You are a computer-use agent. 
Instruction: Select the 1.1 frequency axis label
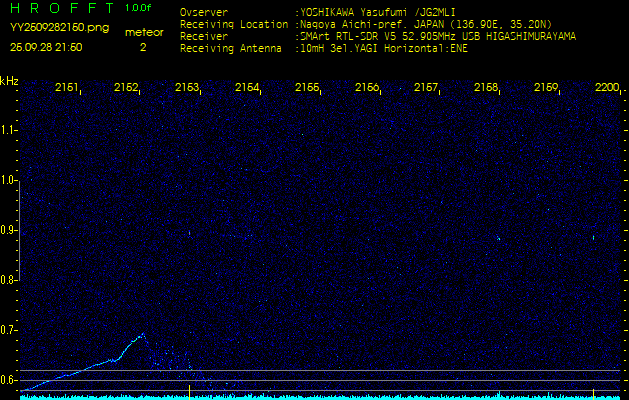point(9,130)
